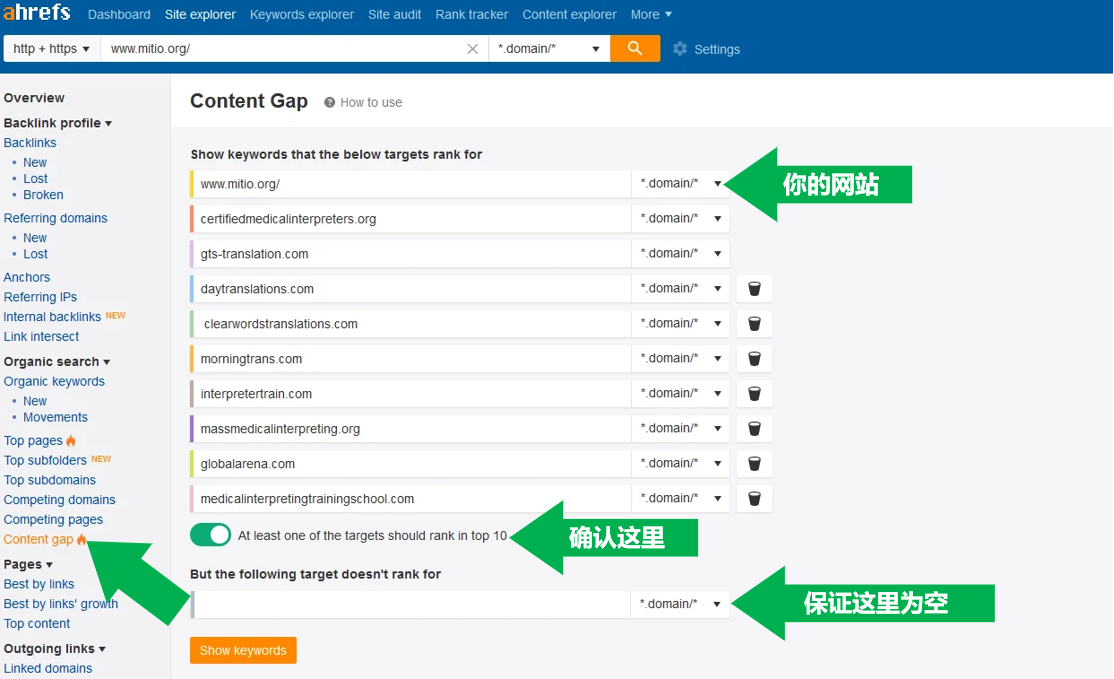This screenshot has width=1114, height=679.
Task: Collapse the Organic search section
Action: (57, 362)
